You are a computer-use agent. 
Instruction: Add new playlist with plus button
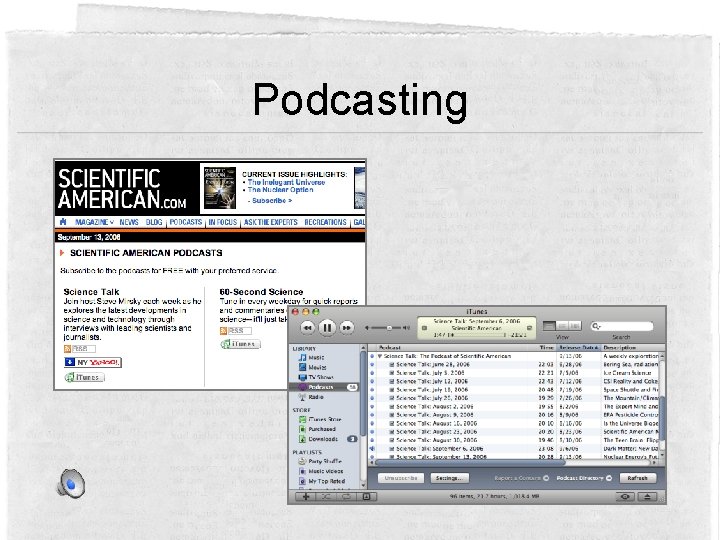click(306, 496)
